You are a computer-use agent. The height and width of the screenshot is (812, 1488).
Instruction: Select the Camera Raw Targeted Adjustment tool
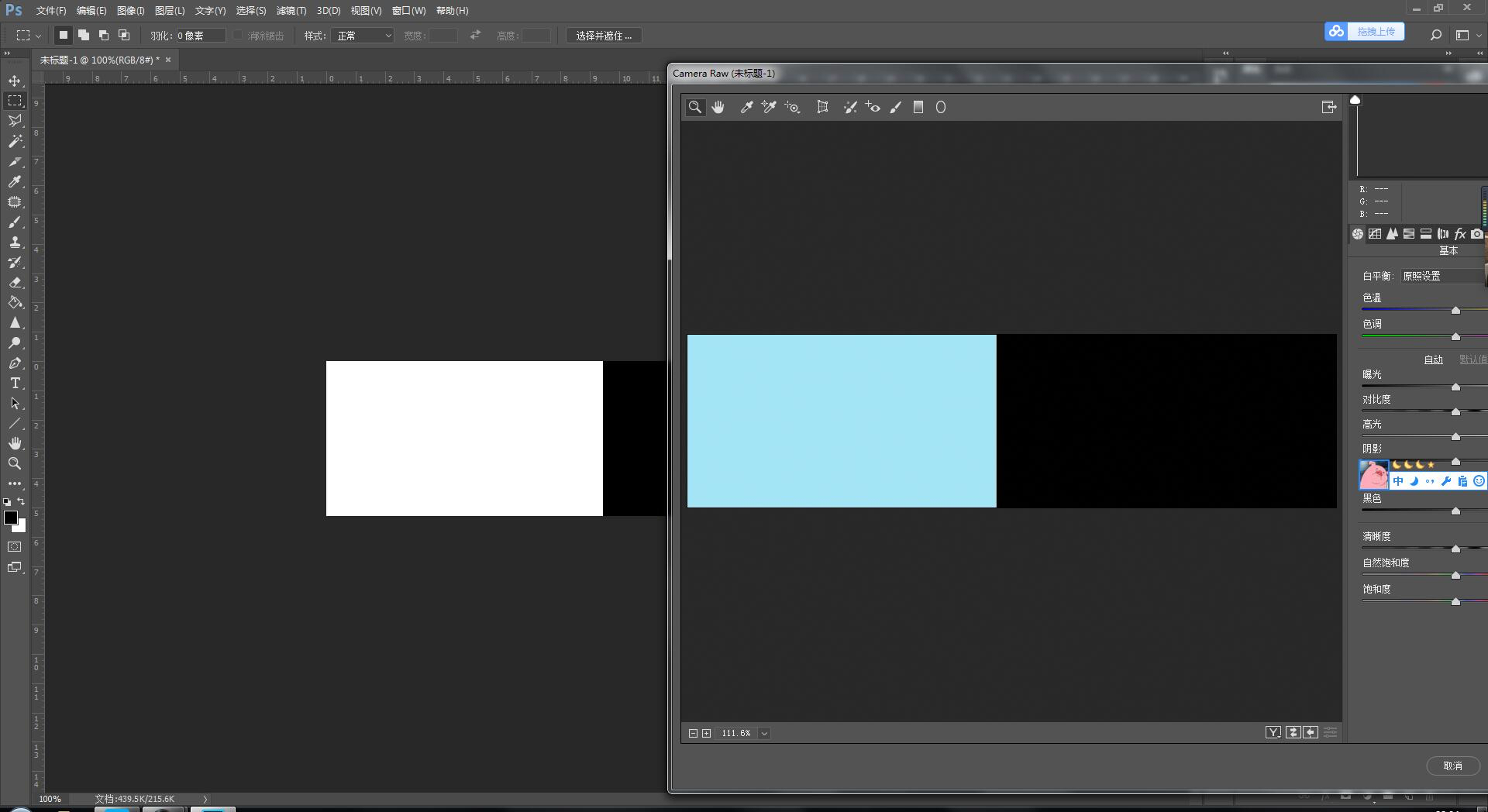coord(792,108)
